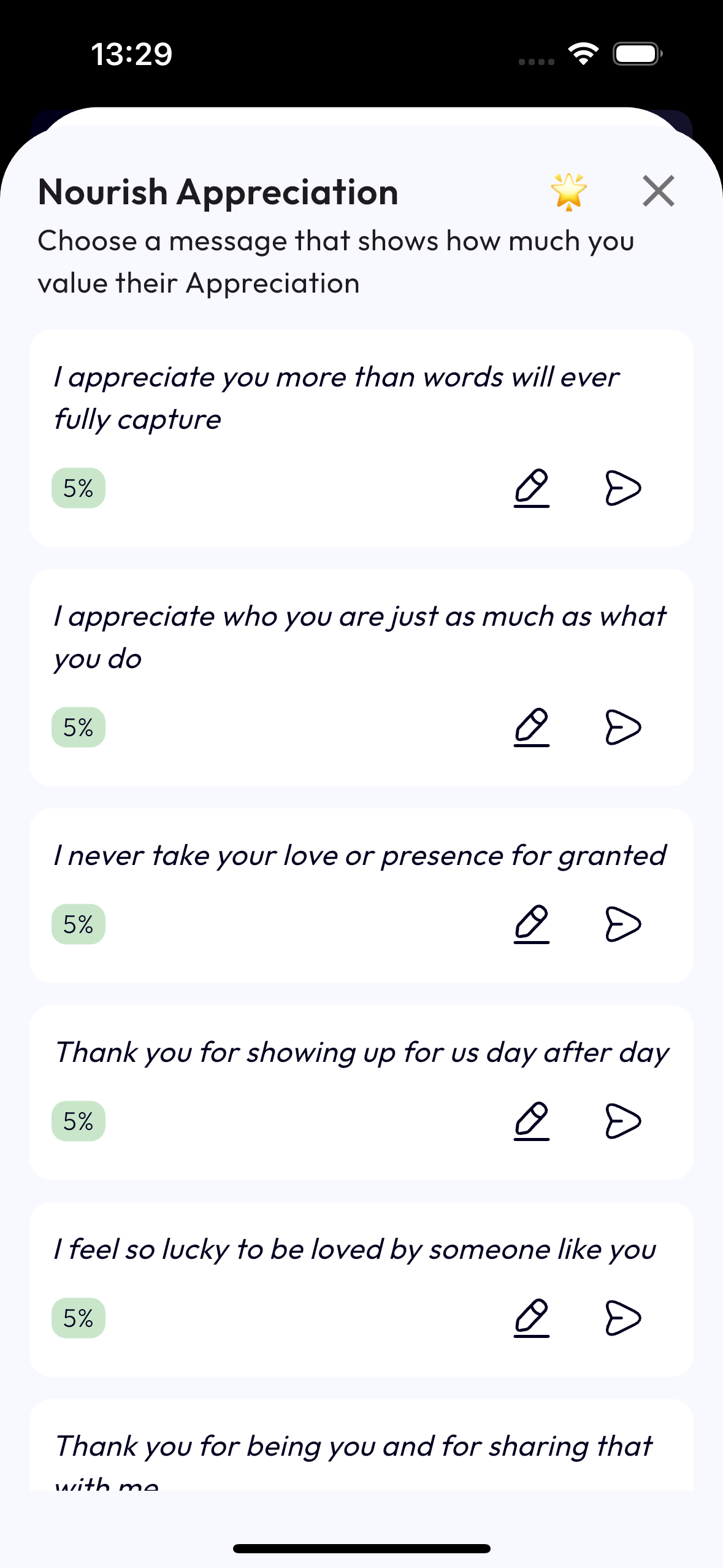Edit the "showing up for us" message
723x1568 pixels.
pyautogui.click(x=531, y=1121)
